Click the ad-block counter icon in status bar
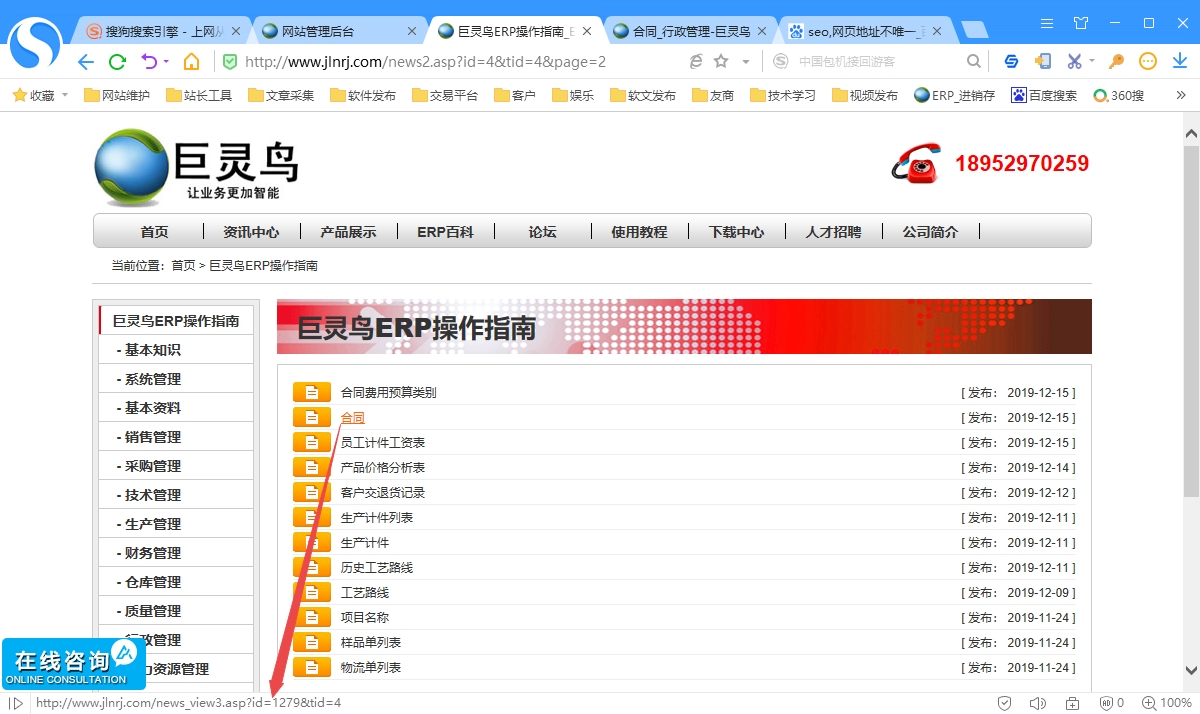The height and width of the screenshot is (714, 1200). 1112,703
